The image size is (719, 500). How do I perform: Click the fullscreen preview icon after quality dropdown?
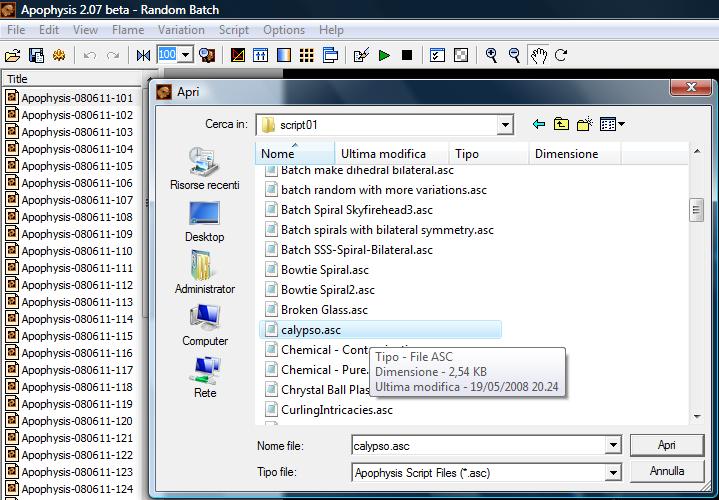click(207, 56)
